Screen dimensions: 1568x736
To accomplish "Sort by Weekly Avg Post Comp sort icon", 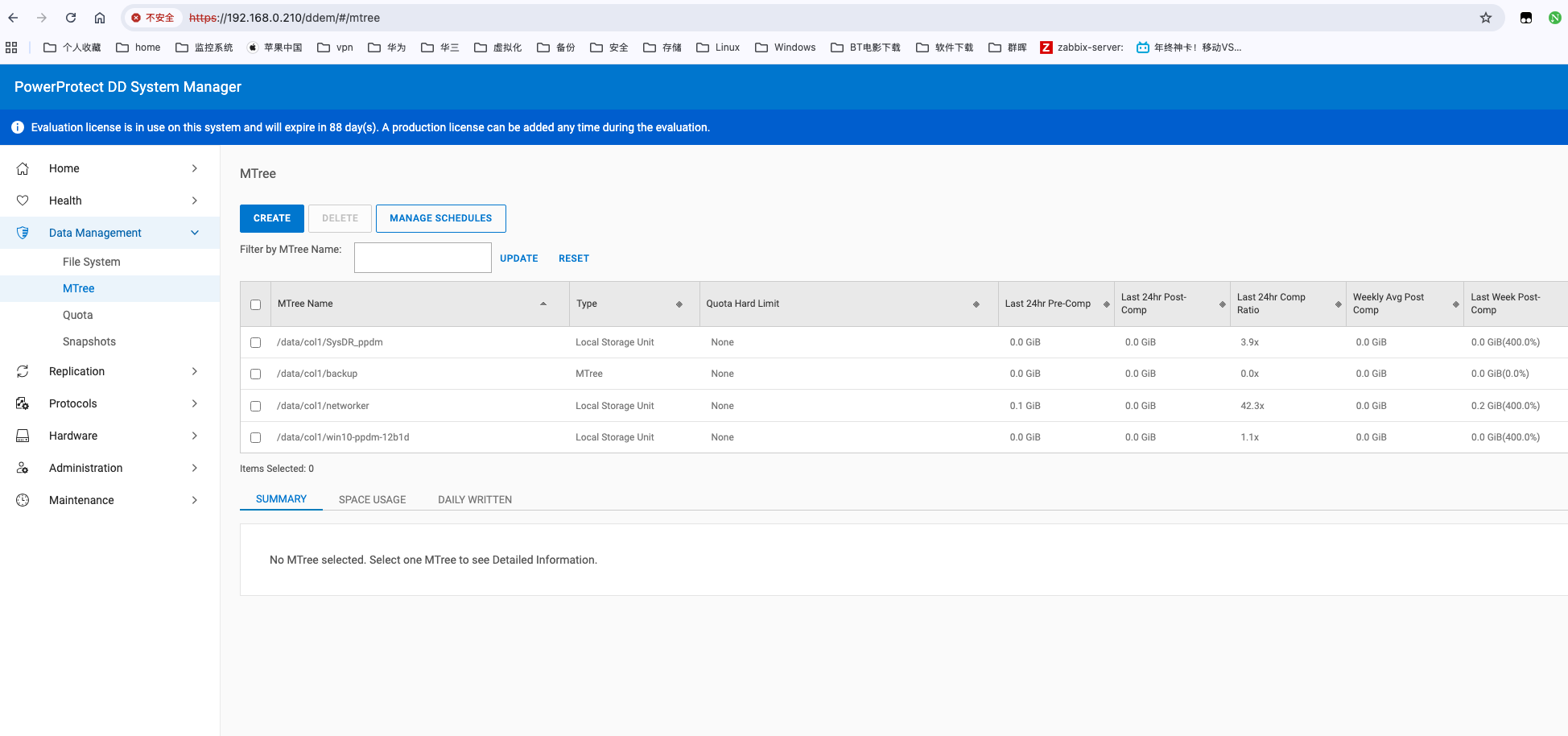I will (x=1456, y=304).
